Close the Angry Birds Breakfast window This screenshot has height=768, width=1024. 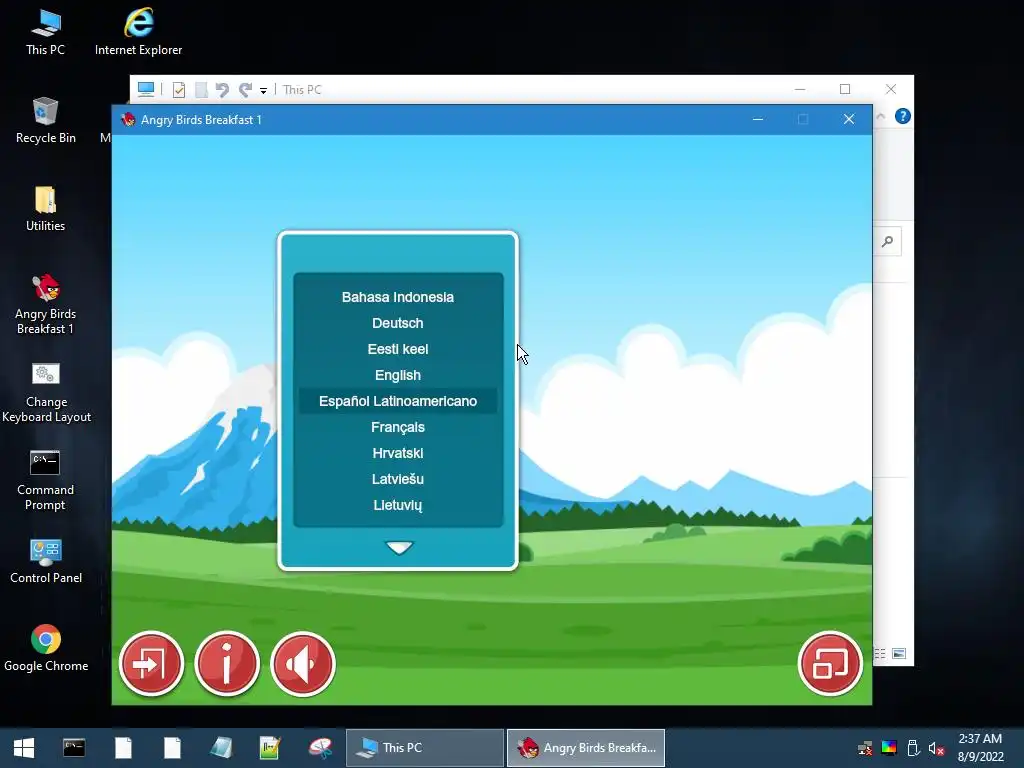click(848, 120)
